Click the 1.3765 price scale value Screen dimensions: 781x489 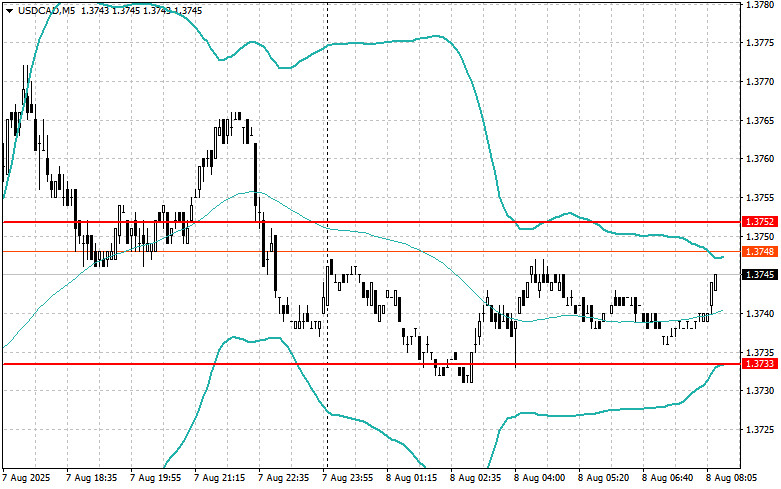[x=760, y=121]
